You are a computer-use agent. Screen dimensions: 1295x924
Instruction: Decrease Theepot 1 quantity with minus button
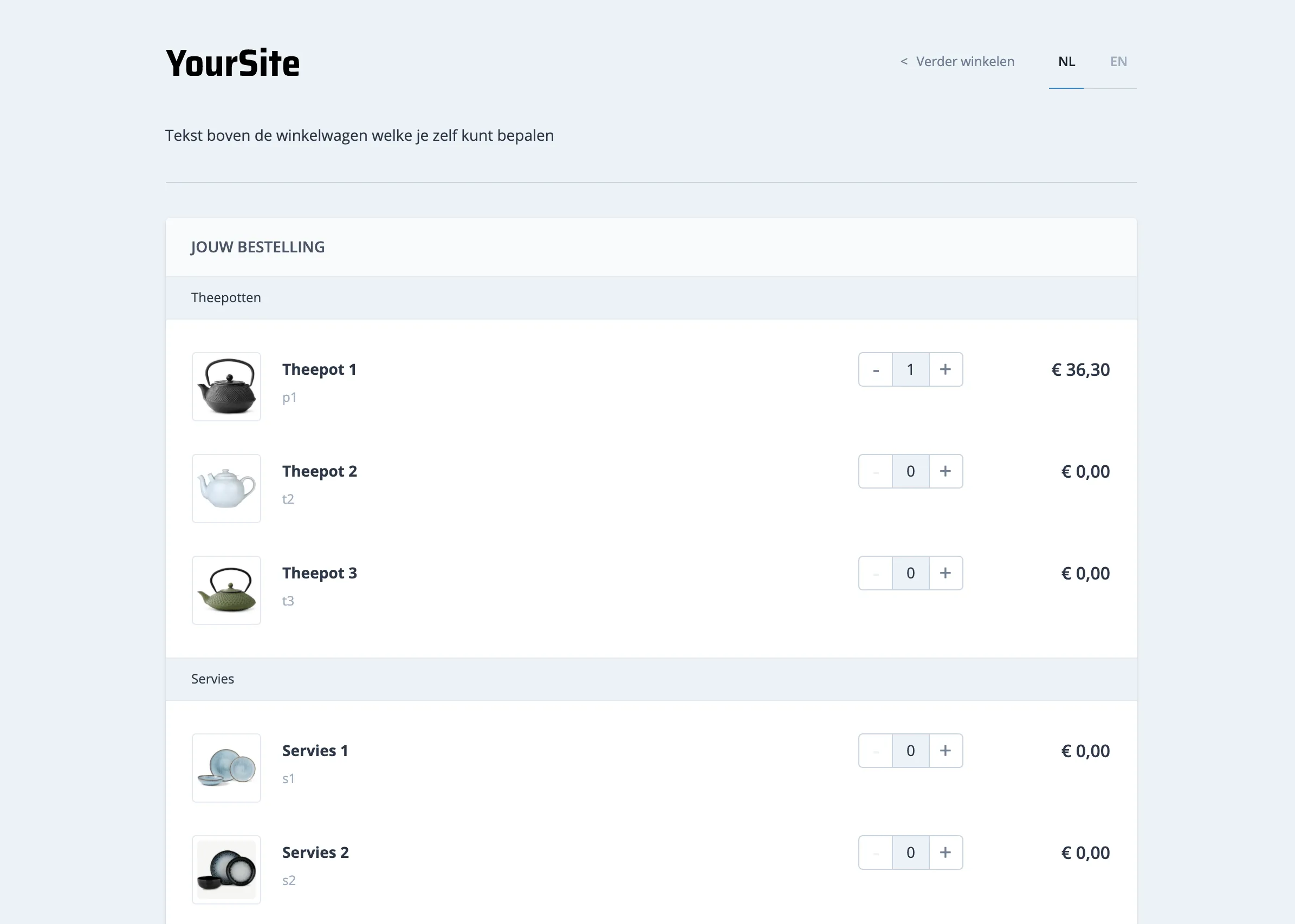point(876,369)
